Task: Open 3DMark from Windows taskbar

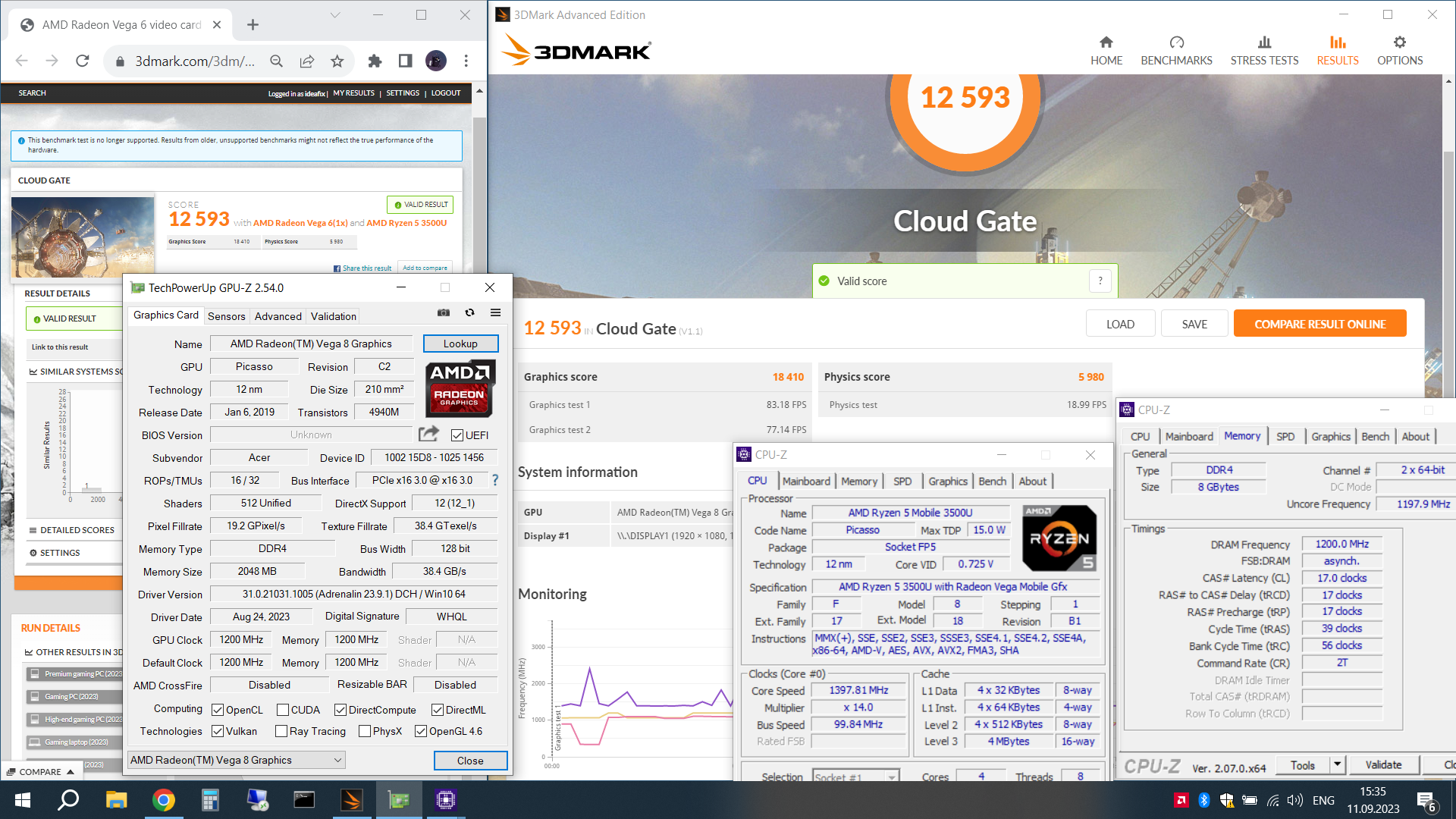Action: click(x=351, y=800)
